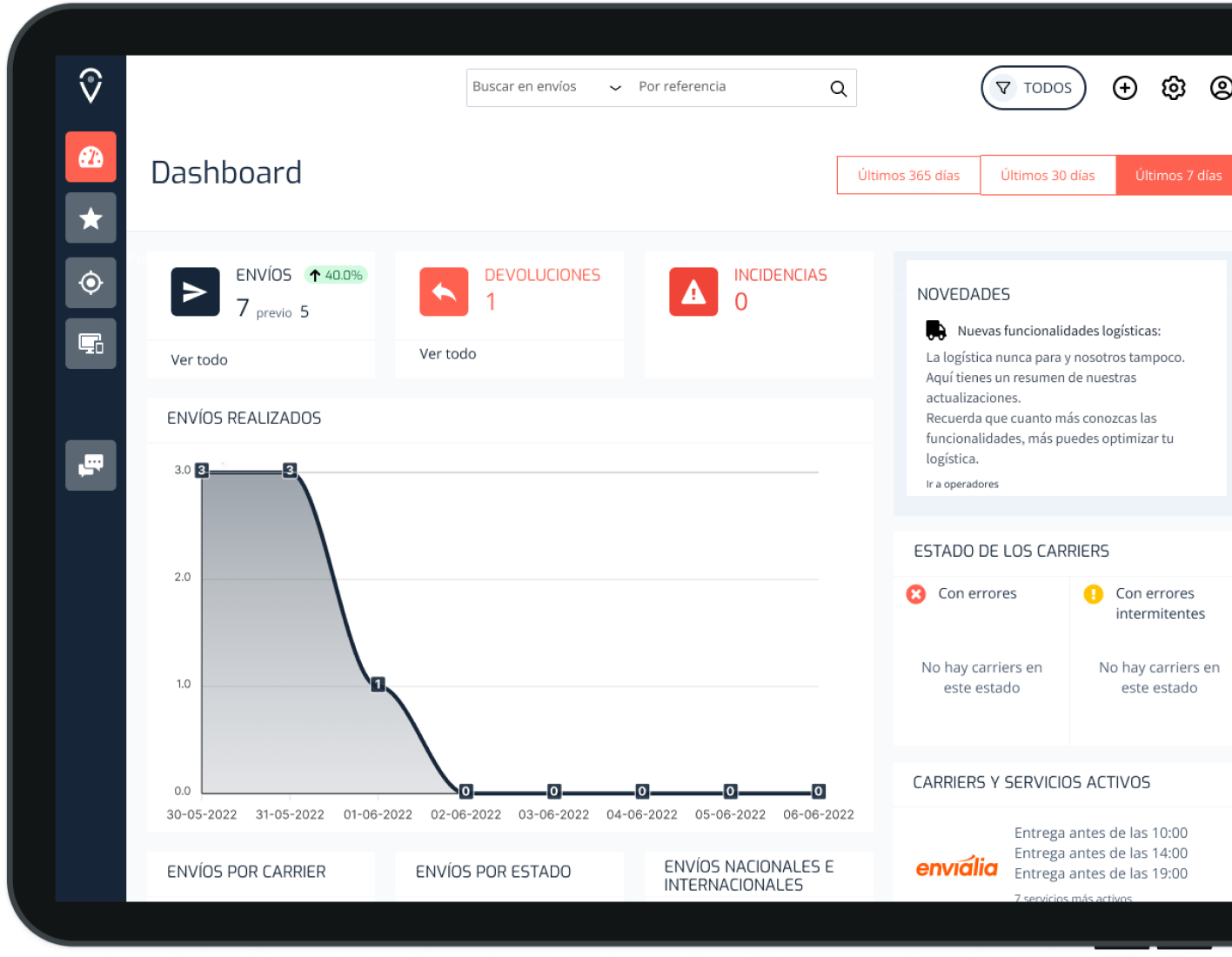Image resolution: width=1232 pixels, height=957 pixels.
Task: Expand the Buscar en envíos dropdown
Action: click(547, 87)
